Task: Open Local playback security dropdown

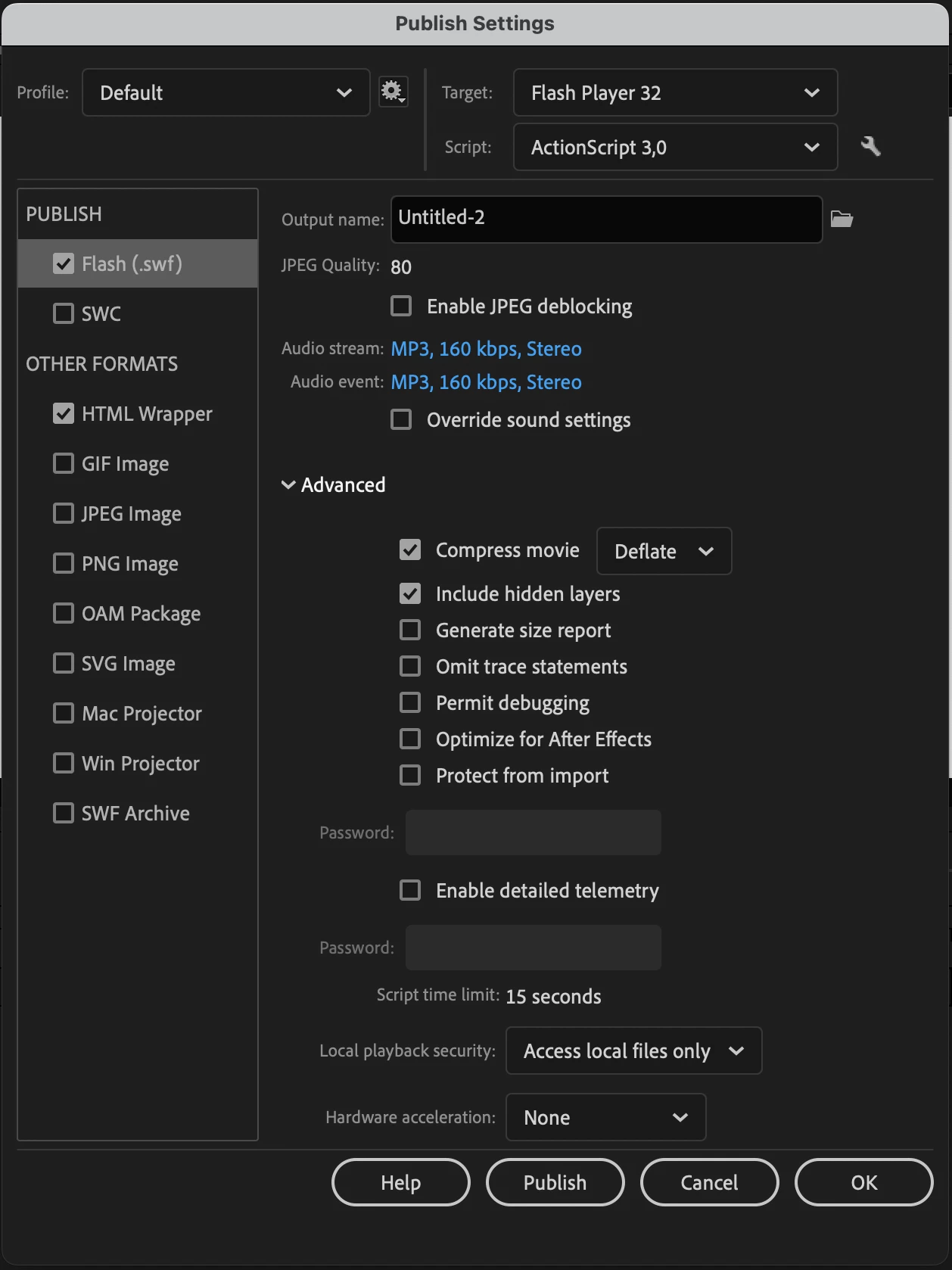Action: 633,1051
